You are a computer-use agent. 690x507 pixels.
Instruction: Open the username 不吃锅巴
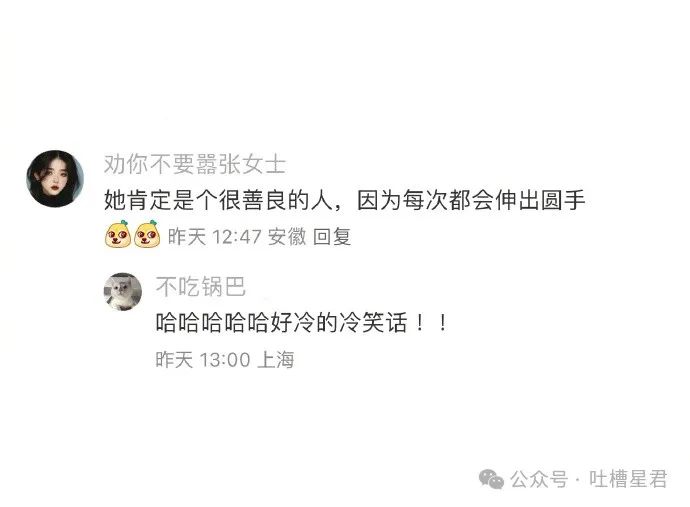coord(201,287)
